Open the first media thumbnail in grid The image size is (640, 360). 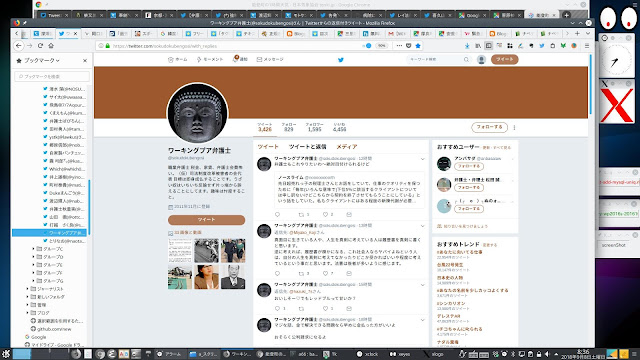180,251
